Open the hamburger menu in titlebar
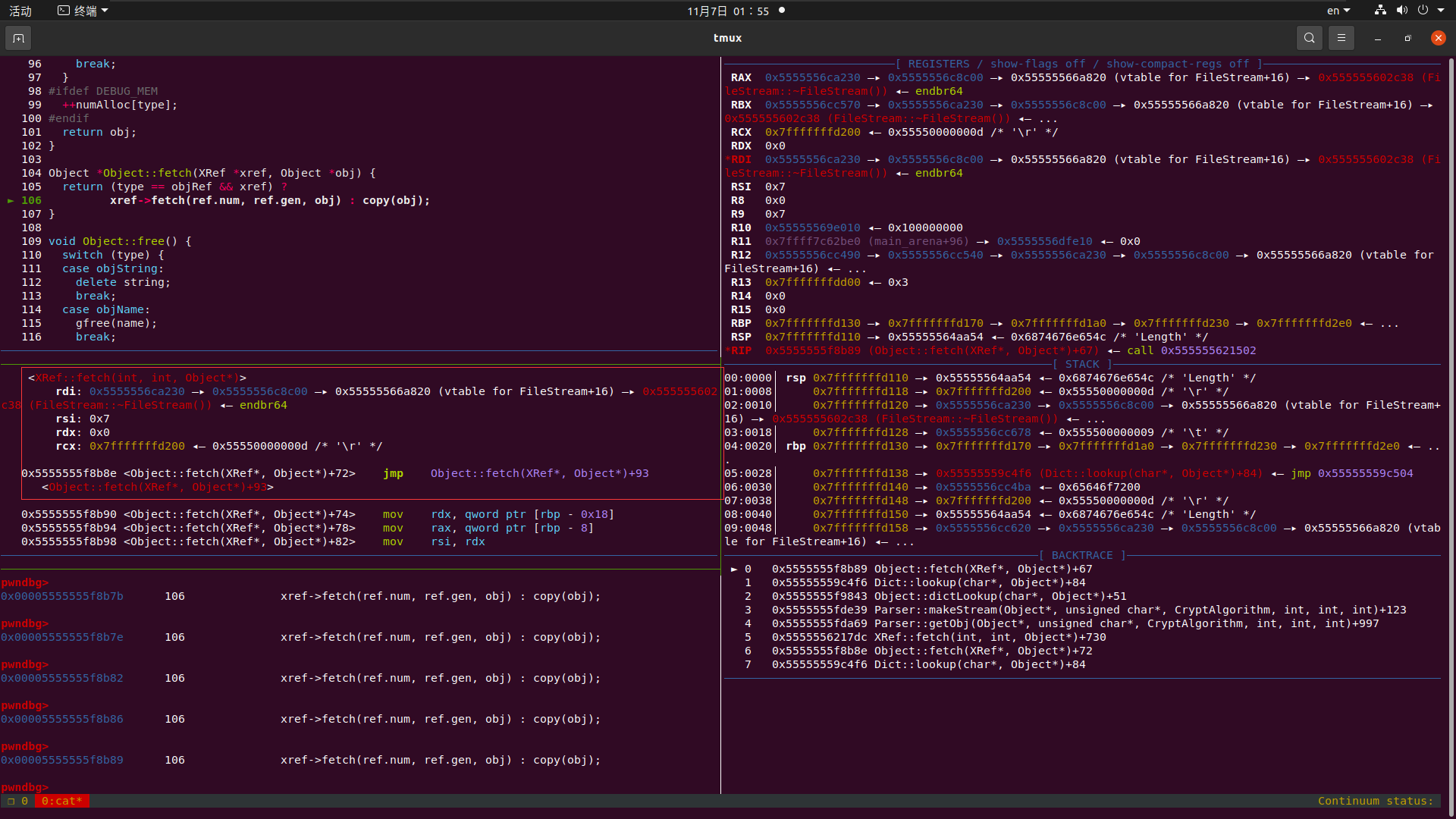Viewport: 1456px width, 819px height. 1341,38
